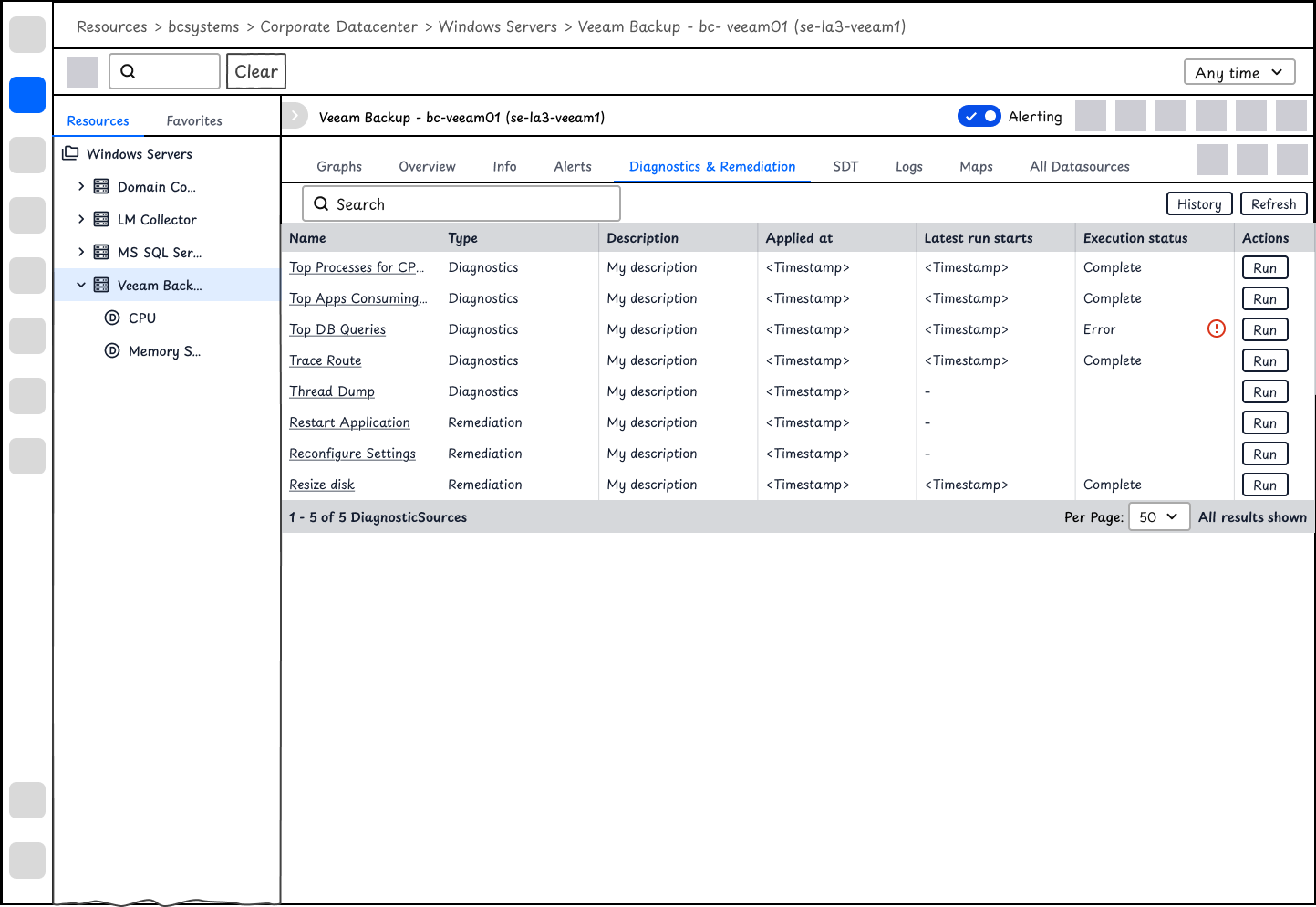
Task: Click the Windows Servers folder icon
Action: pyautogui.click(x=70, y=153)
